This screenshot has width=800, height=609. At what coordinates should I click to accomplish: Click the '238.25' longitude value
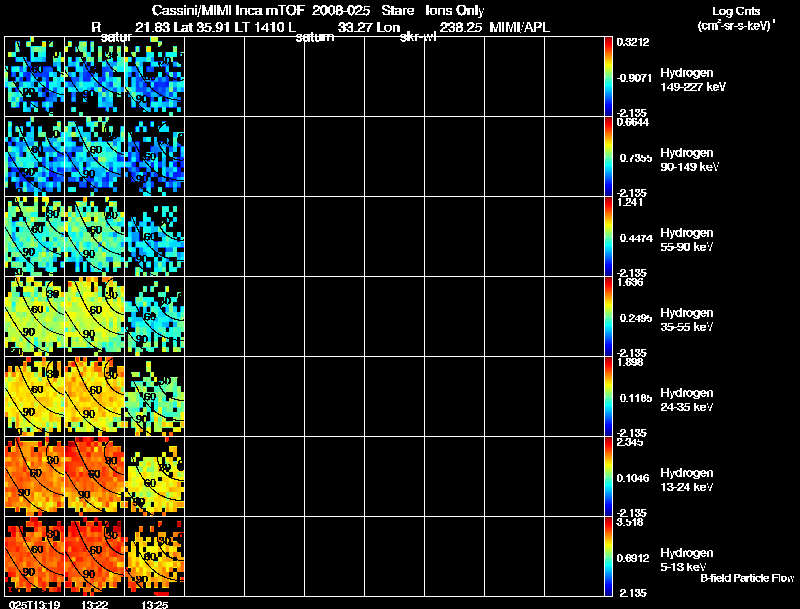click(x=460, y=27)
